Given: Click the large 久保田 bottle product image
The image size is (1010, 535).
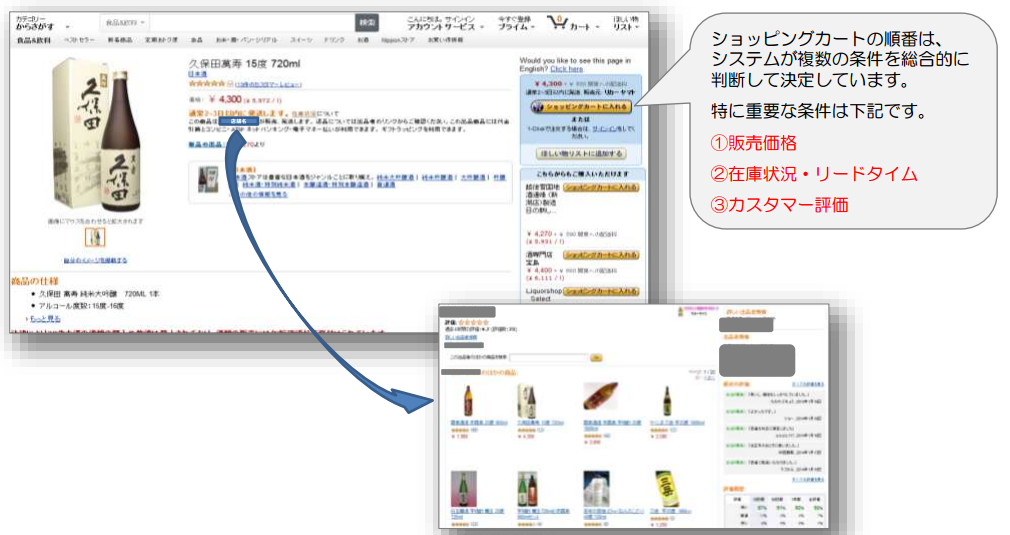Looking at the screenshot, I should (x=98, y=135).
